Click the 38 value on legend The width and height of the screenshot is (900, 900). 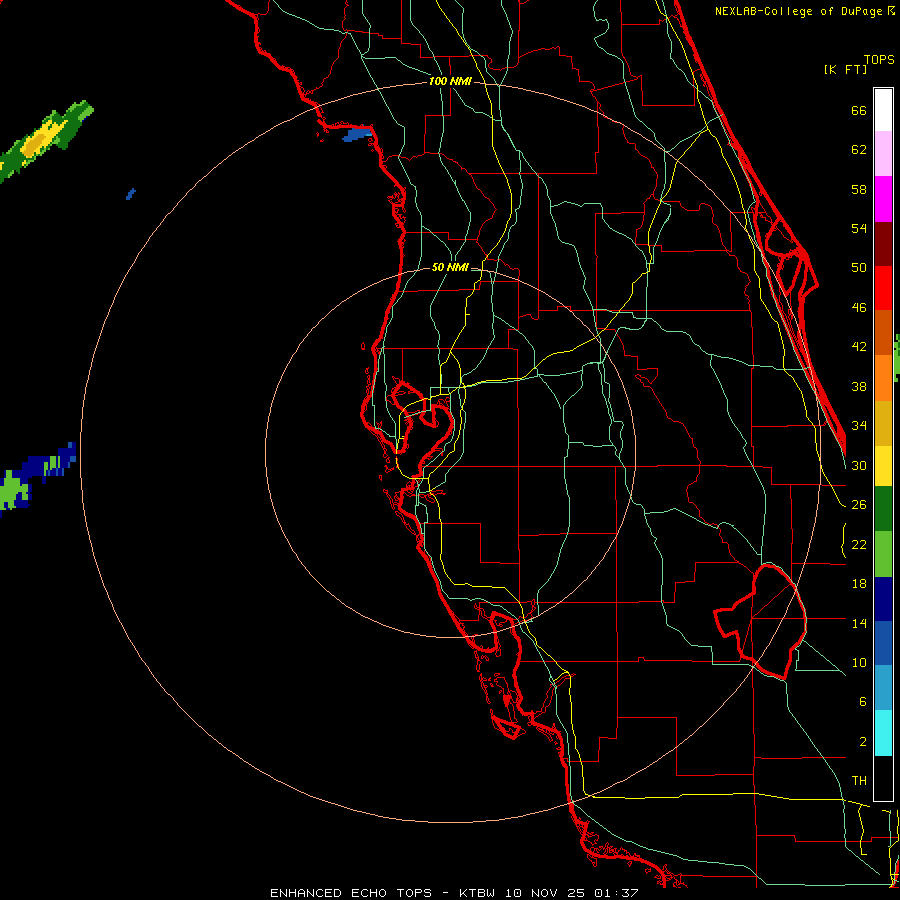point(859,386)
